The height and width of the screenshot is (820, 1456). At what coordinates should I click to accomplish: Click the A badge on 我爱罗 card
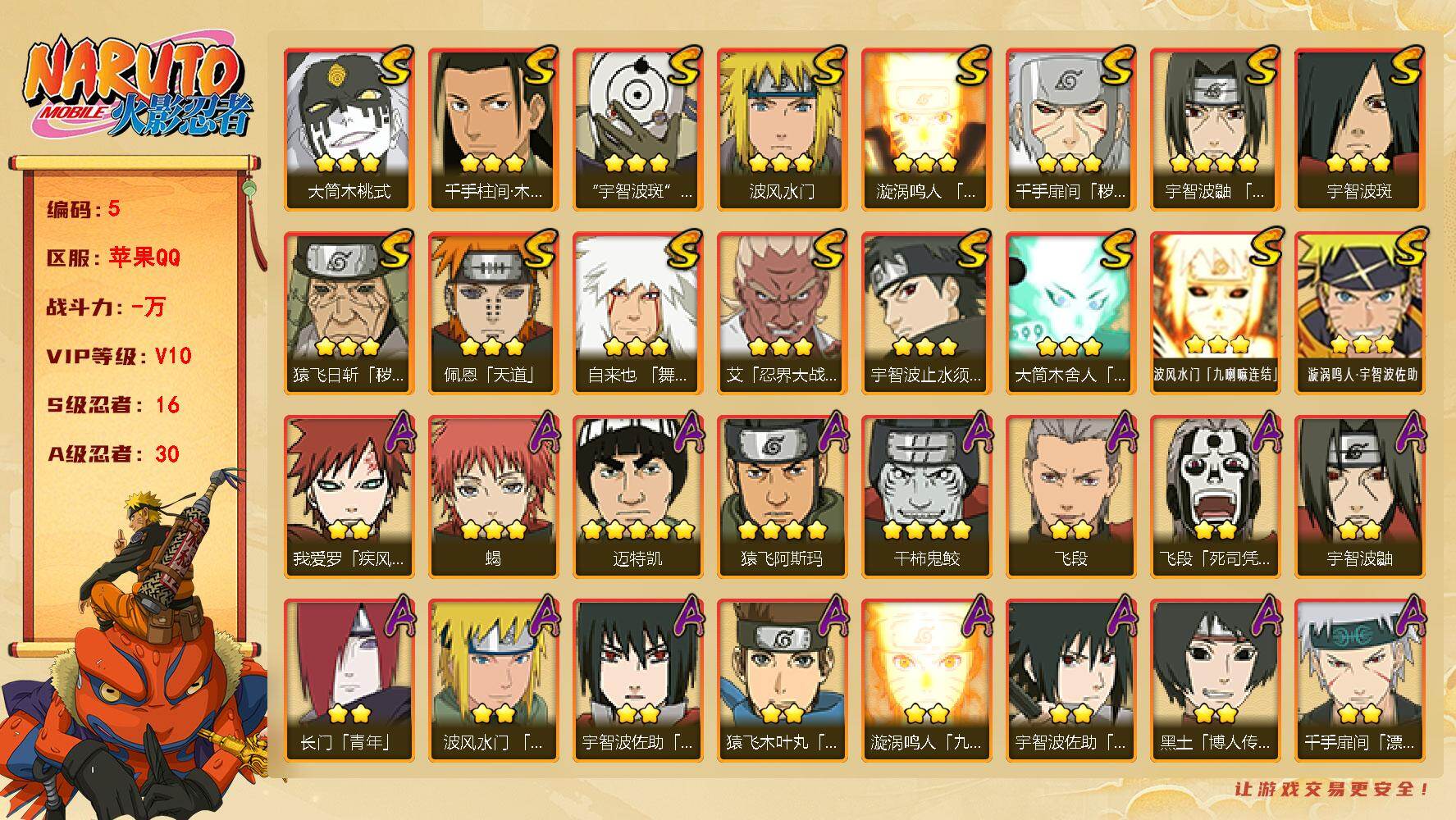396,432
